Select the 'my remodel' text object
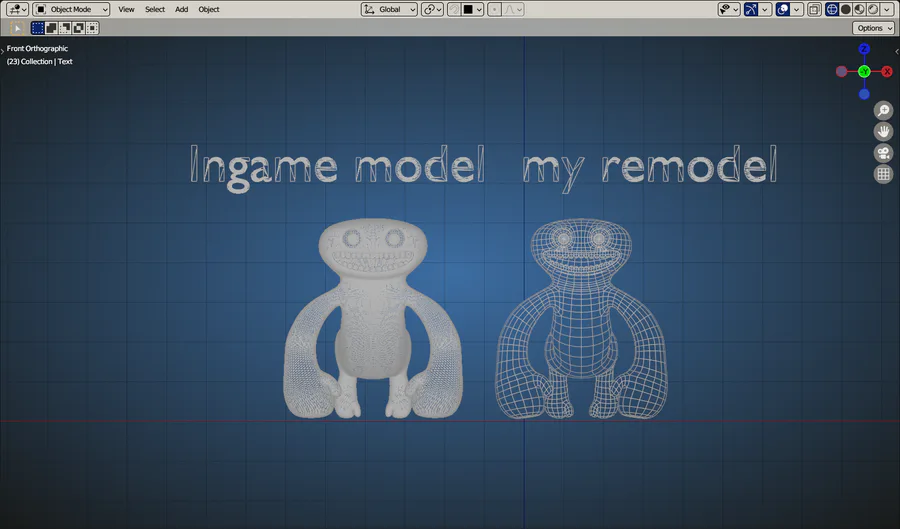The image size is (900, 529). 650,167
